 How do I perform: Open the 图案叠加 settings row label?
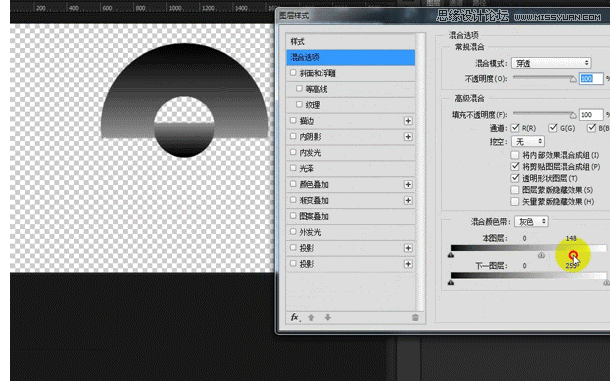[x=314, y=216]
